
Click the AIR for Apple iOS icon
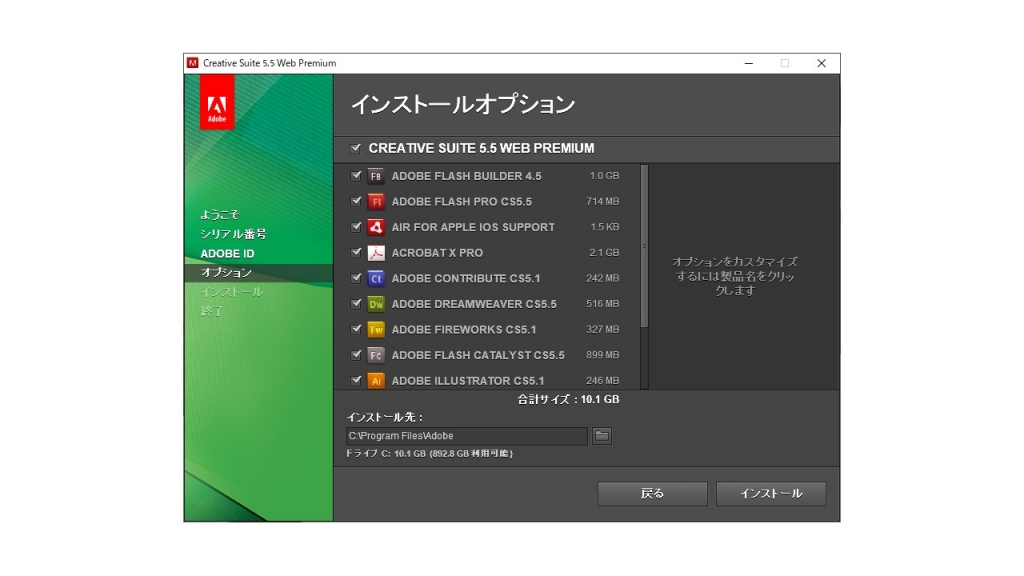pyautogui.click(x=376, y=227)
